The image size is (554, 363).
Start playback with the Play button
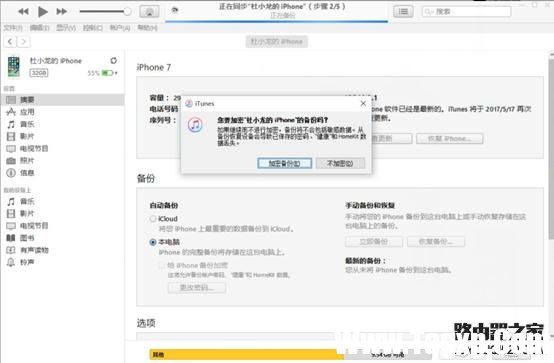coord(43,12)
